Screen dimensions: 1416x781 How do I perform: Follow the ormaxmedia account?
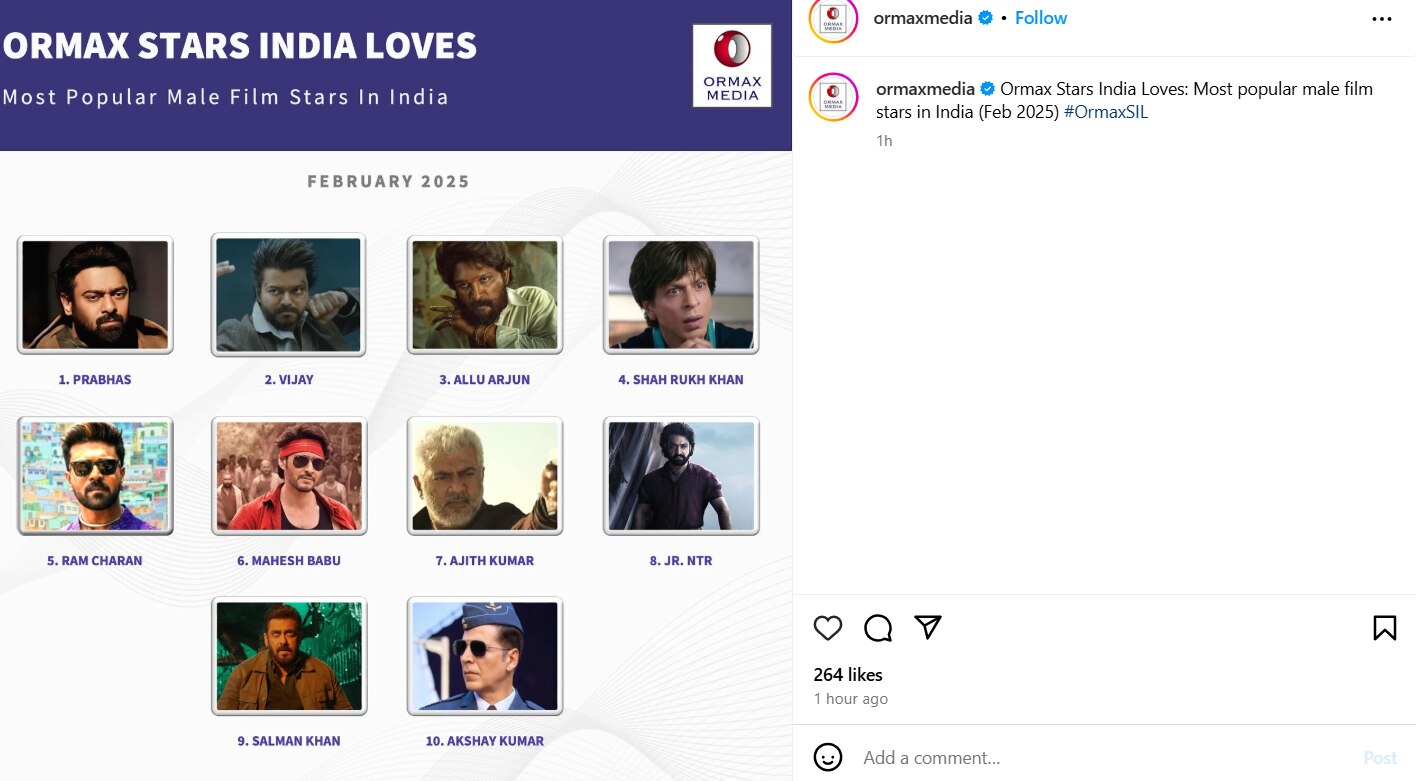tap(1040, 18)
